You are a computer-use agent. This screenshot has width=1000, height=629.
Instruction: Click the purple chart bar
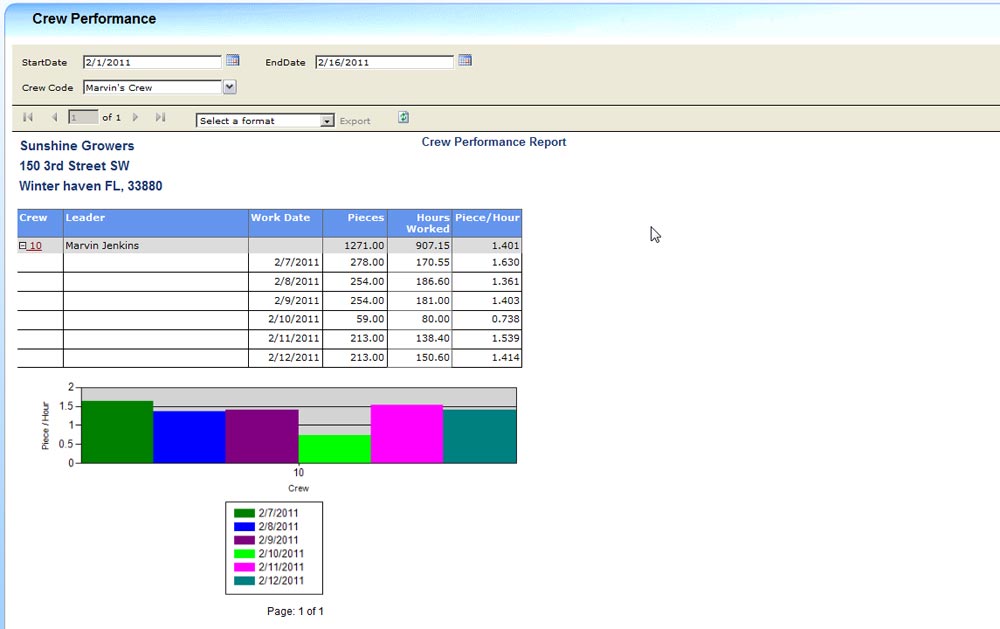point(262,436)
